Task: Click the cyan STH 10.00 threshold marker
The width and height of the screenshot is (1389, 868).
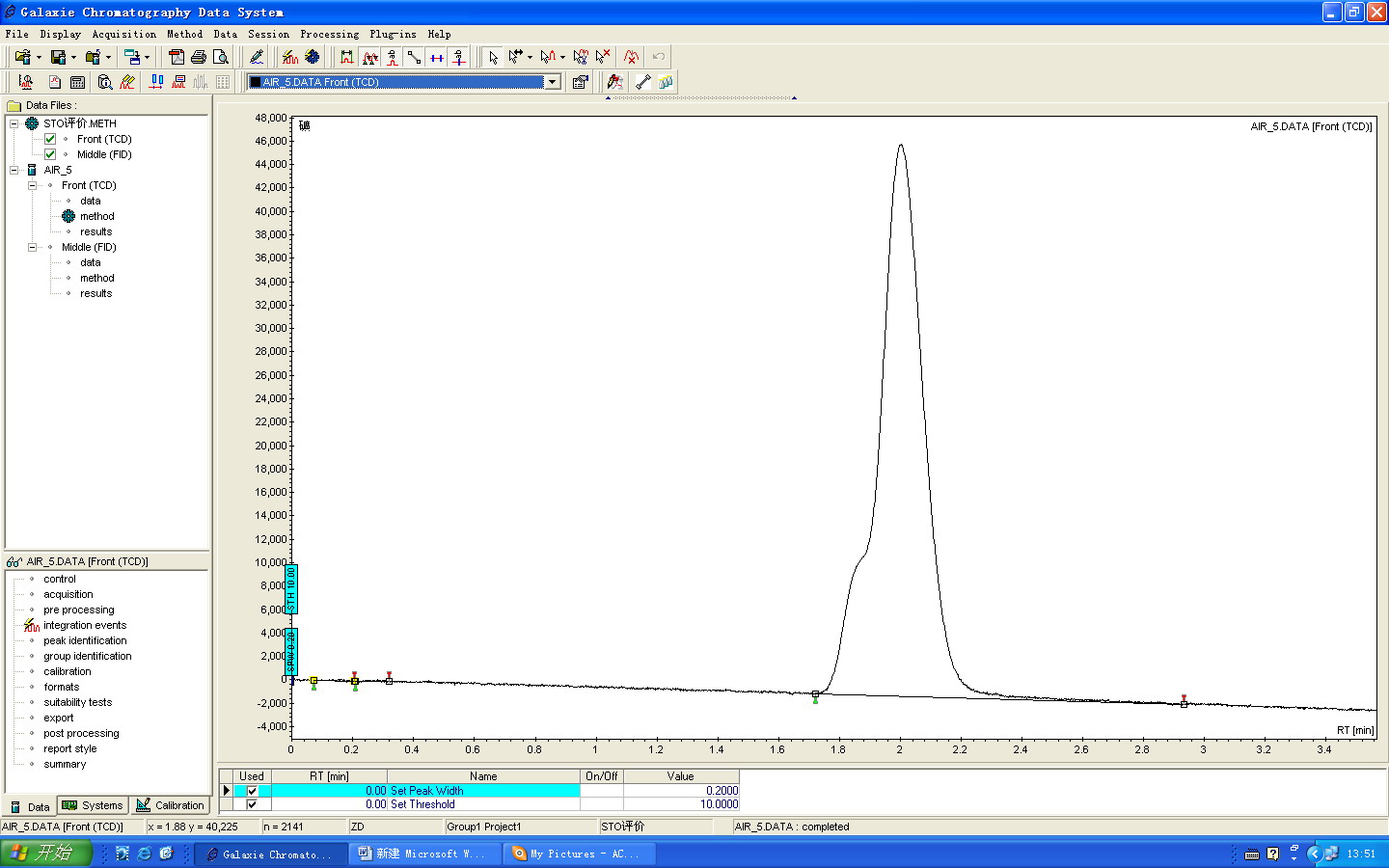Action: tap(291, 588)
